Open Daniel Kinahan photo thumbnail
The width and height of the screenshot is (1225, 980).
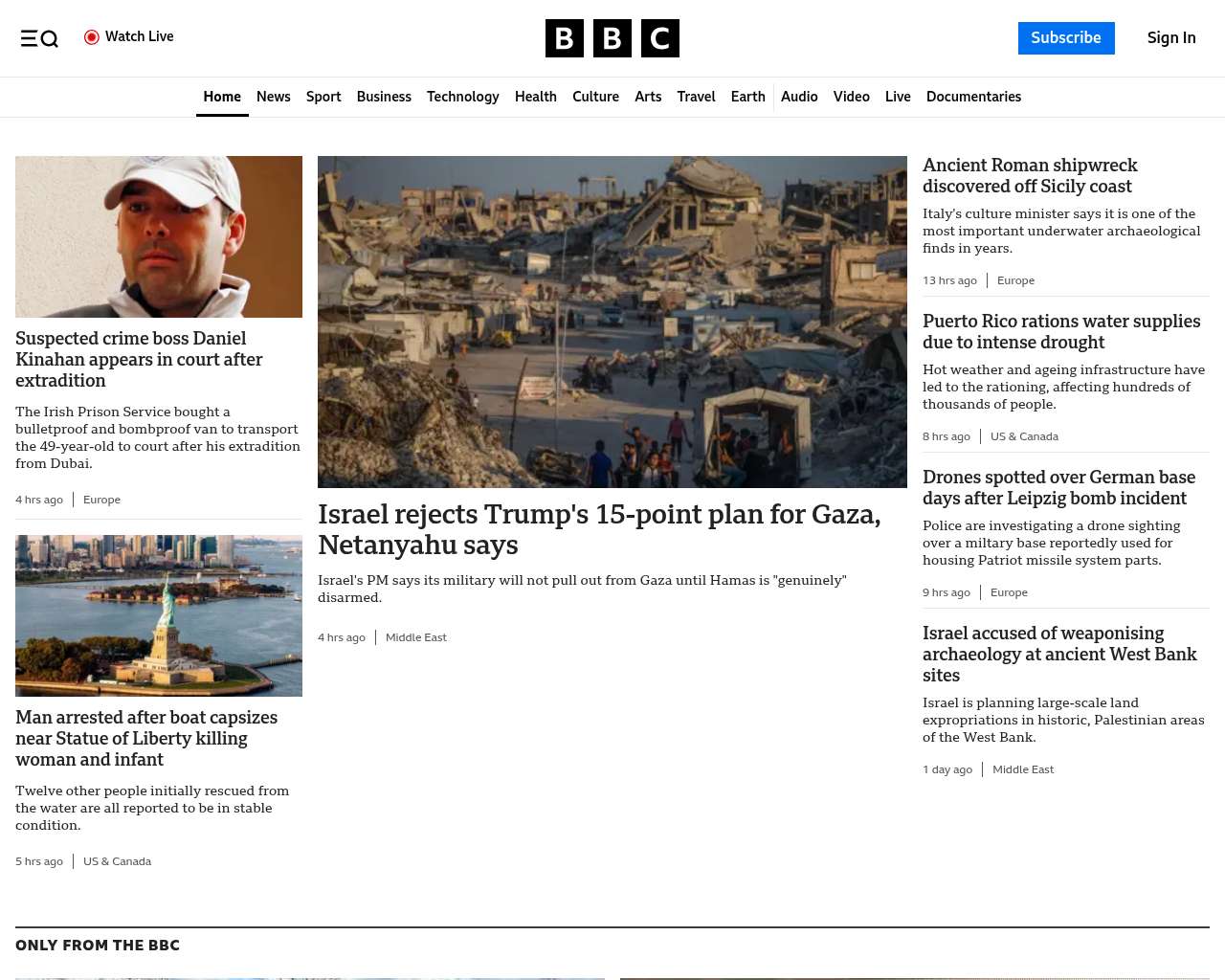pyautogui.click(x=159, y=236)
